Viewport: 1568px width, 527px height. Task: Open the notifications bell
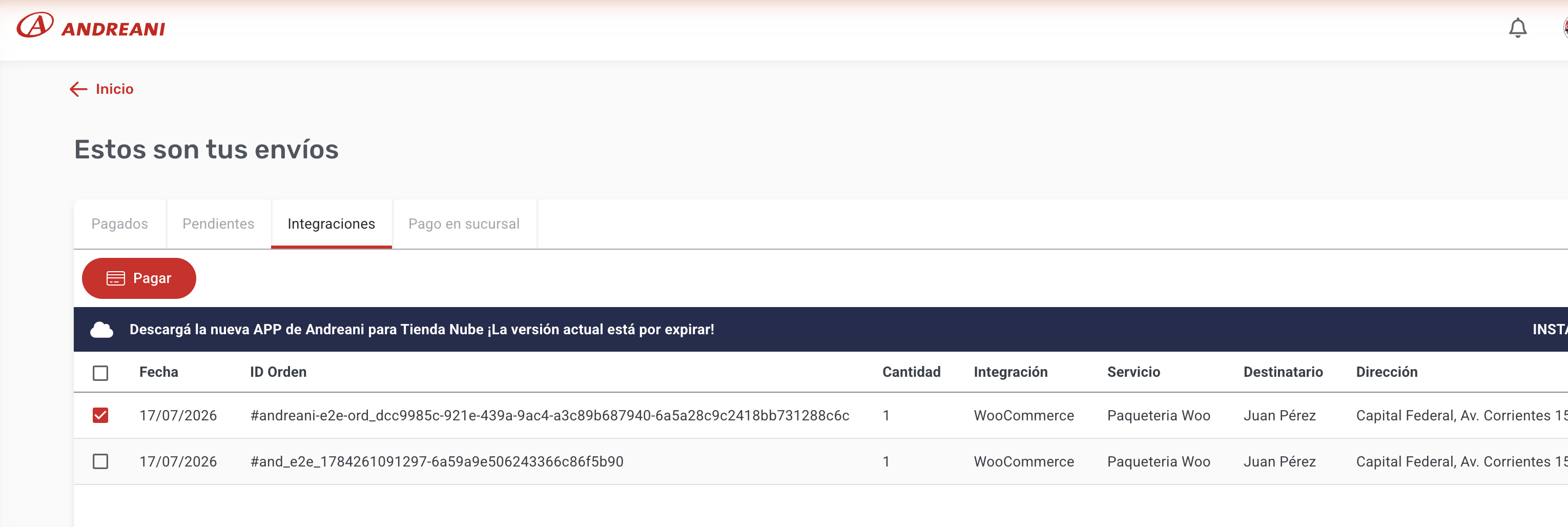point(1517,28)
